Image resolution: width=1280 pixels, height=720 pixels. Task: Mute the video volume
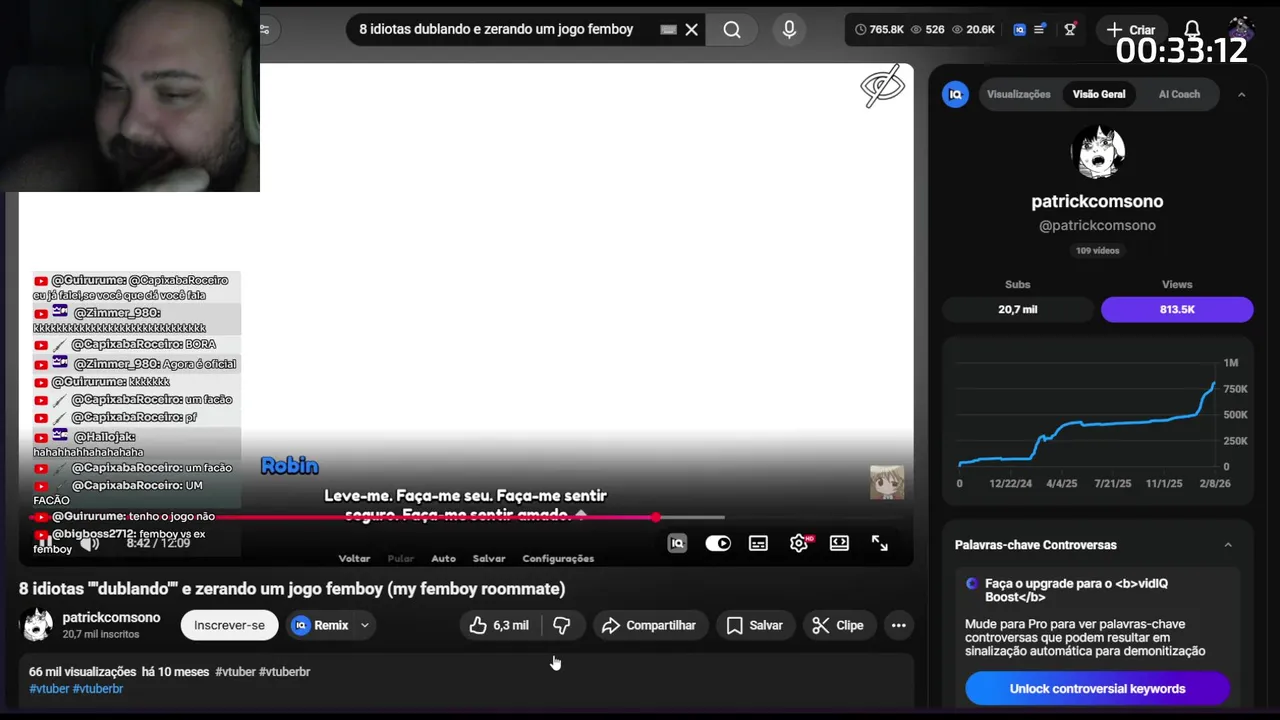click(x=89, y=543)
